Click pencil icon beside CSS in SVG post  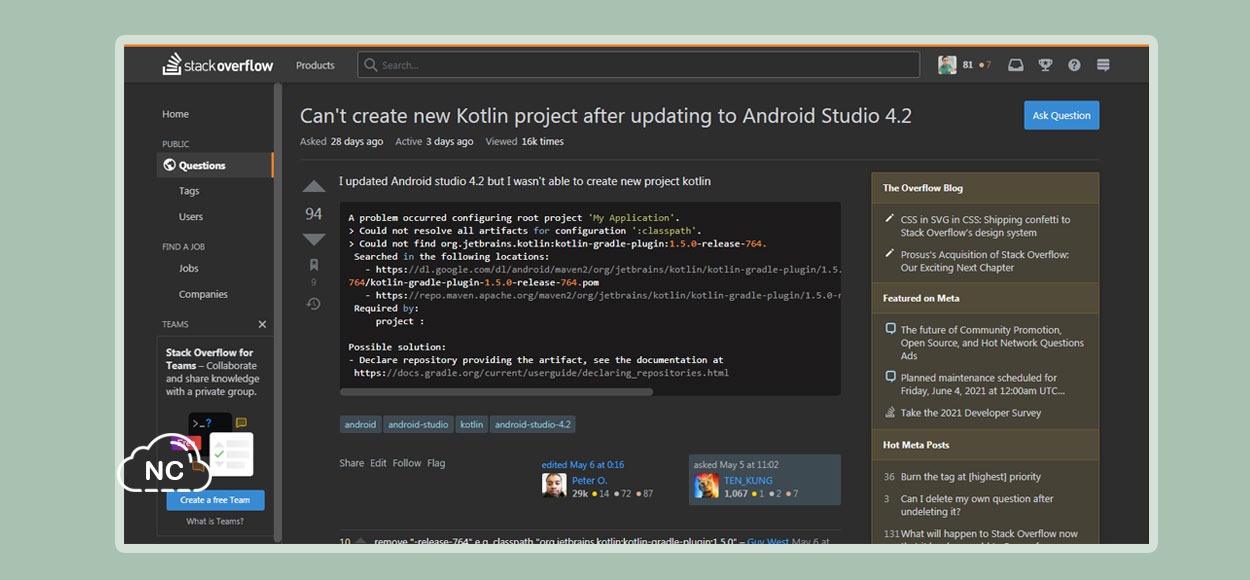(890, 219)
